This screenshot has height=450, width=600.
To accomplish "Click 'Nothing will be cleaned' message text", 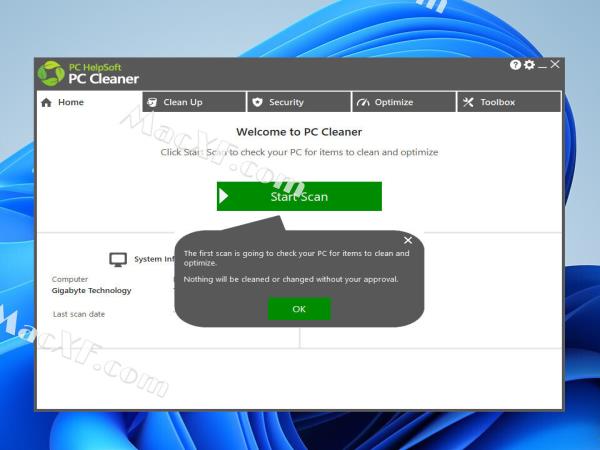I will coord(291,279).
